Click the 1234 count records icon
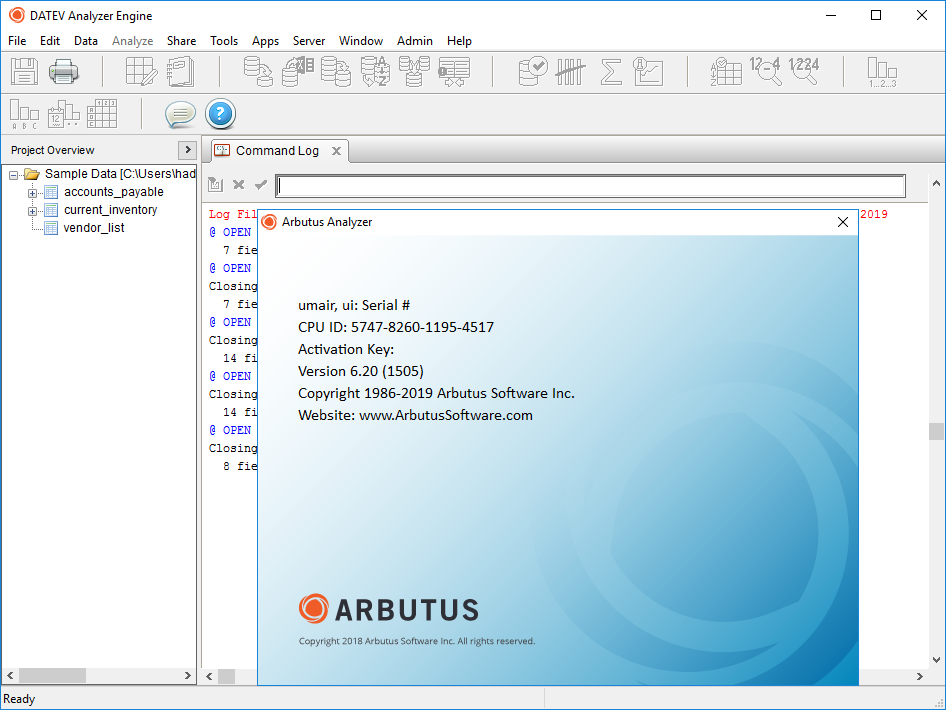 pyautogui.click(x=806, y=71)
